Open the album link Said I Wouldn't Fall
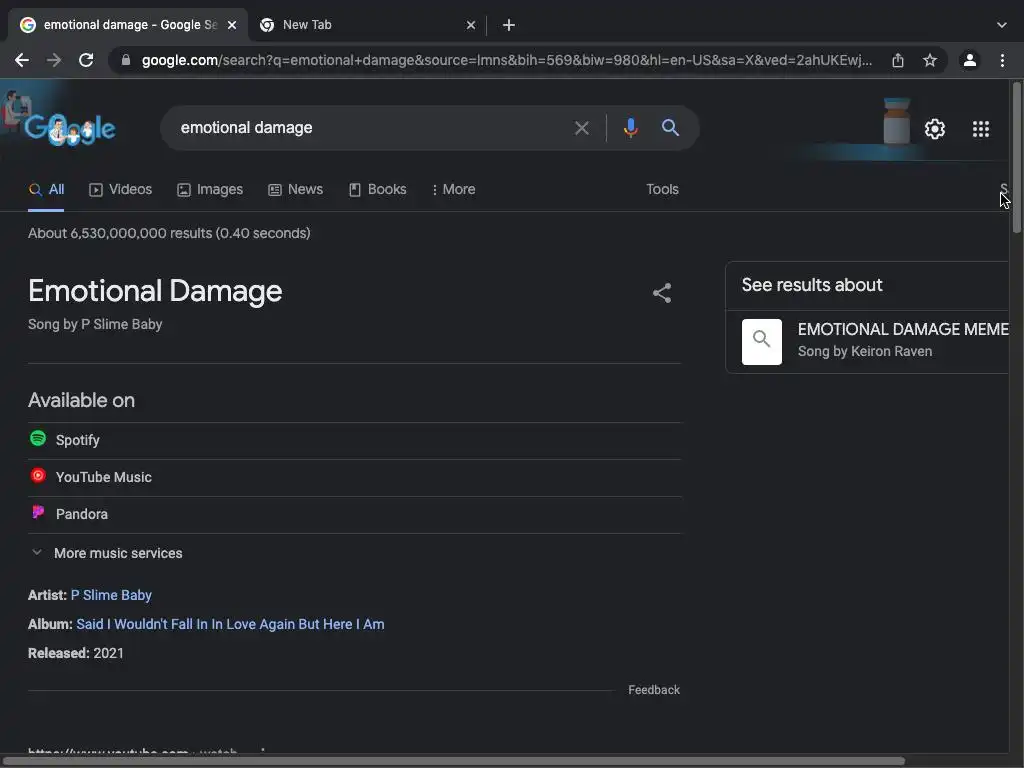The height and width of the screenshot is (768, 1024). [x=230, y=624]
